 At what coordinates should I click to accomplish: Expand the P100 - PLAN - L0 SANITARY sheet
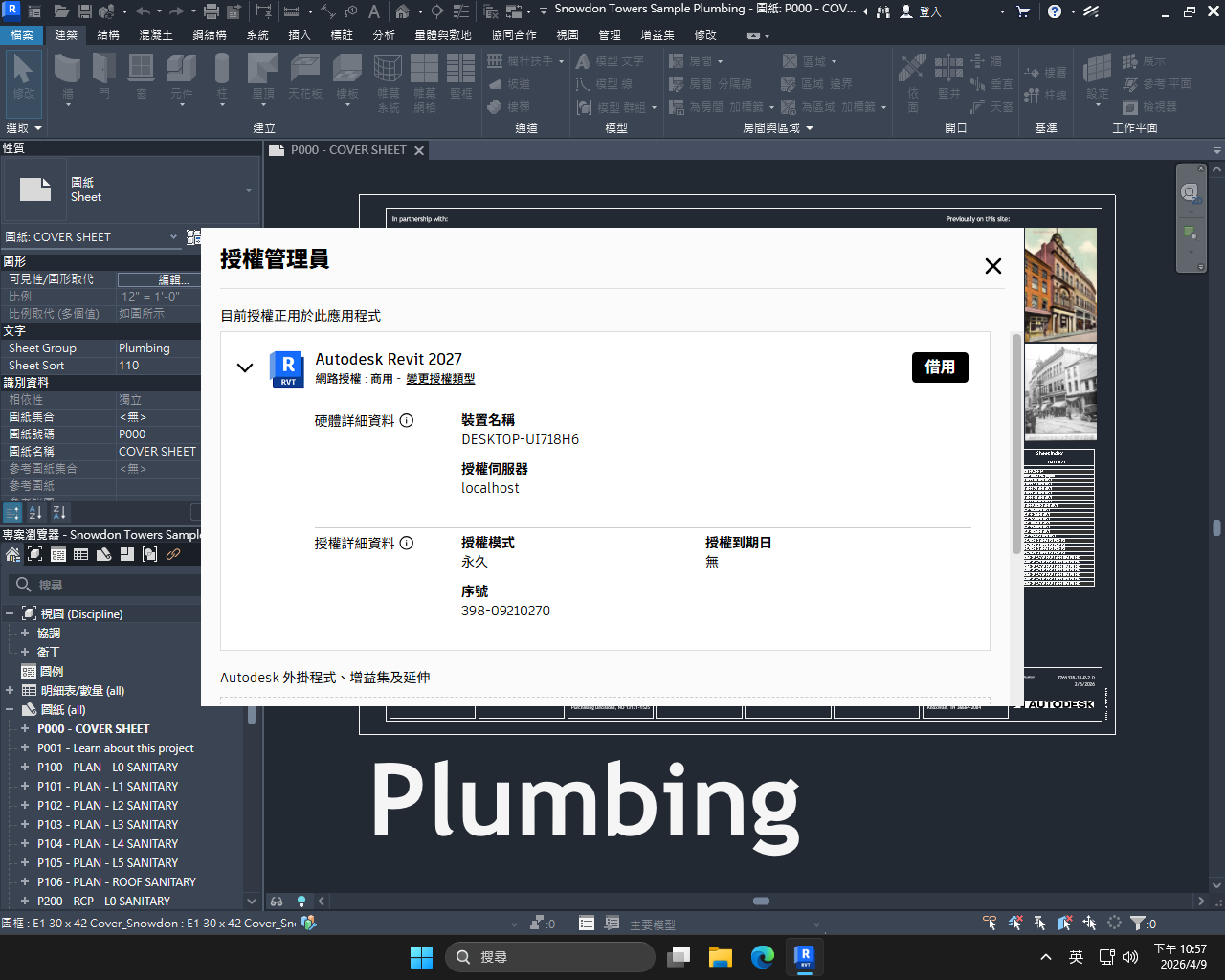coord(25,768)
